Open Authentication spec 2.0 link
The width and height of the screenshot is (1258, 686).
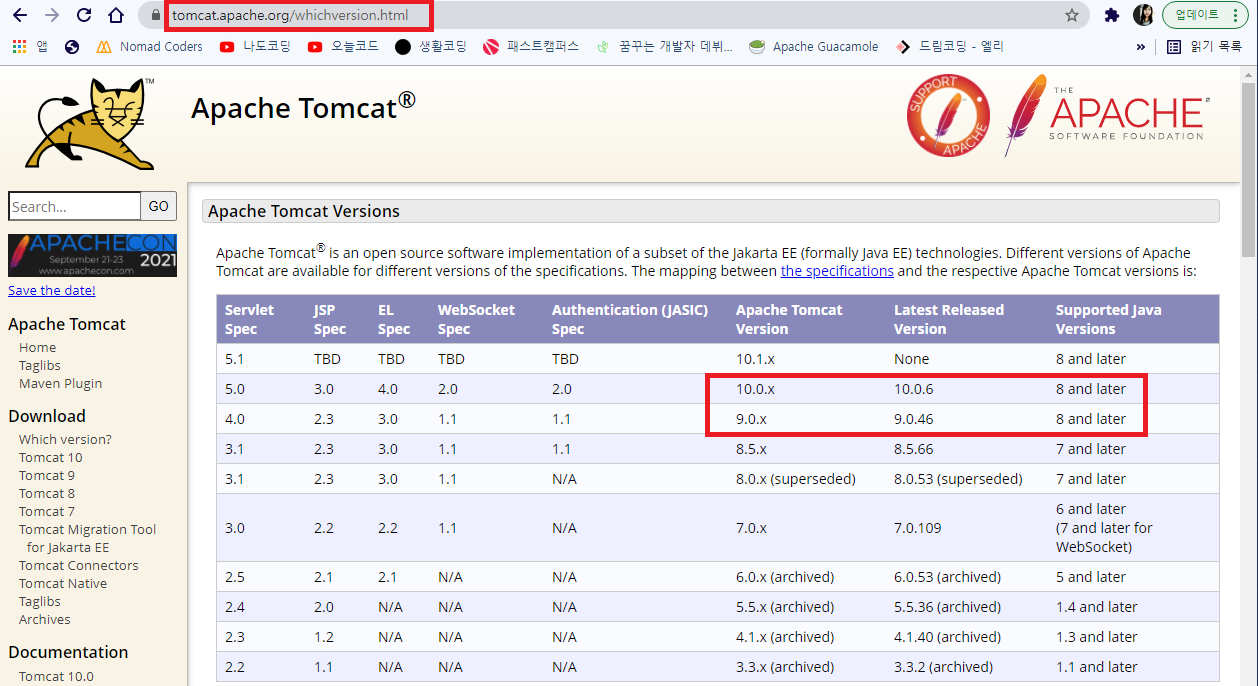point(561,389)
